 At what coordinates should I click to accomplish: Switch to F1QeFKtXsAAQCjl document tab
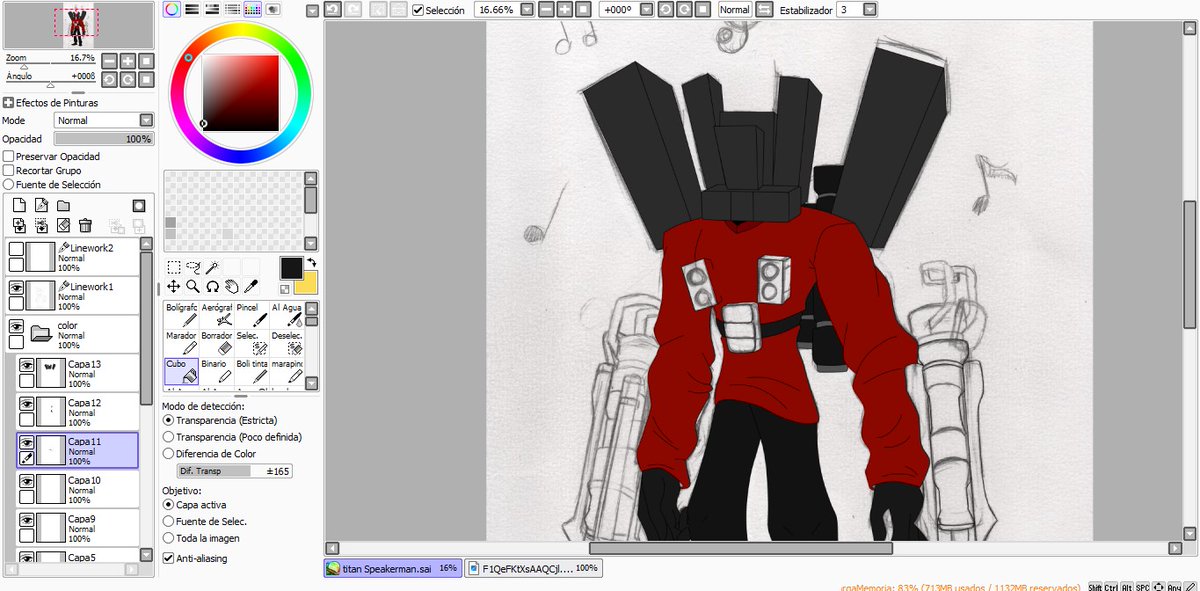[x=534, y=568]
